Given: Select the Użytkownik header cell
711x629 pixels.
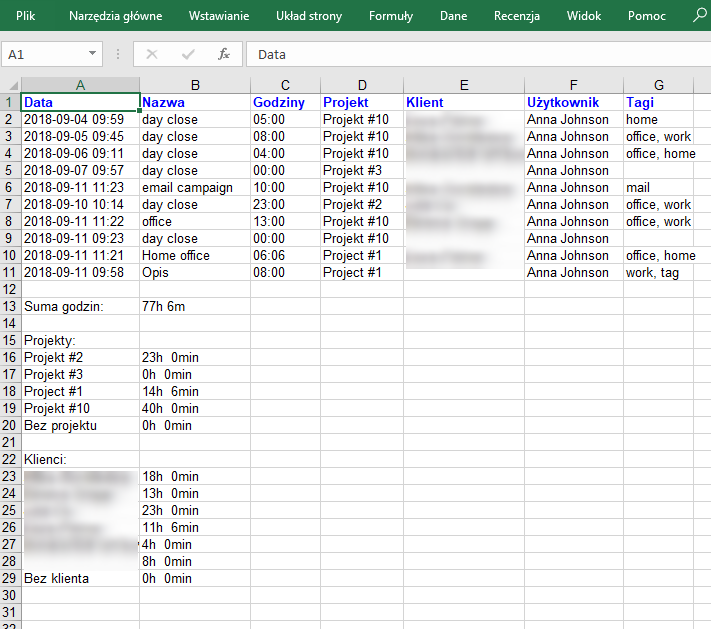Looking at the screenshot, I should pyautogui.click(x=563, y=102).
